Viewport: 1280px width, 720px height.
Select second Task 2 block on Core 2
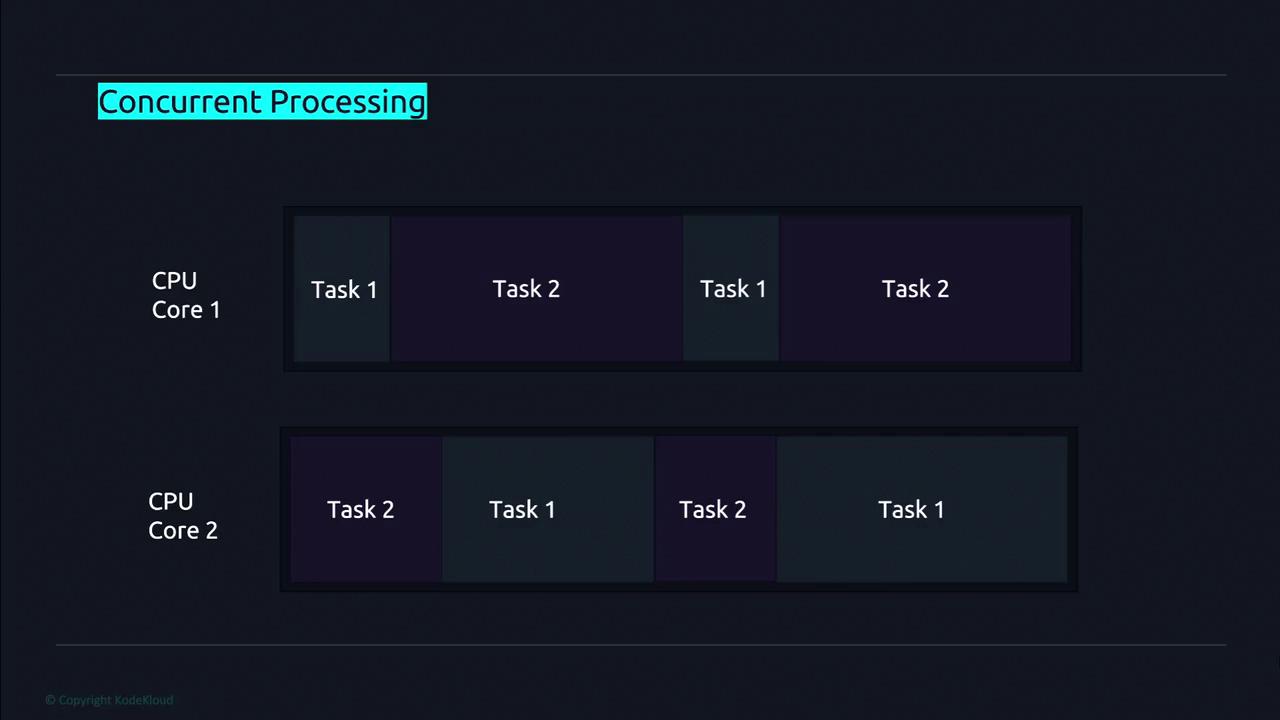click(712, 509)
